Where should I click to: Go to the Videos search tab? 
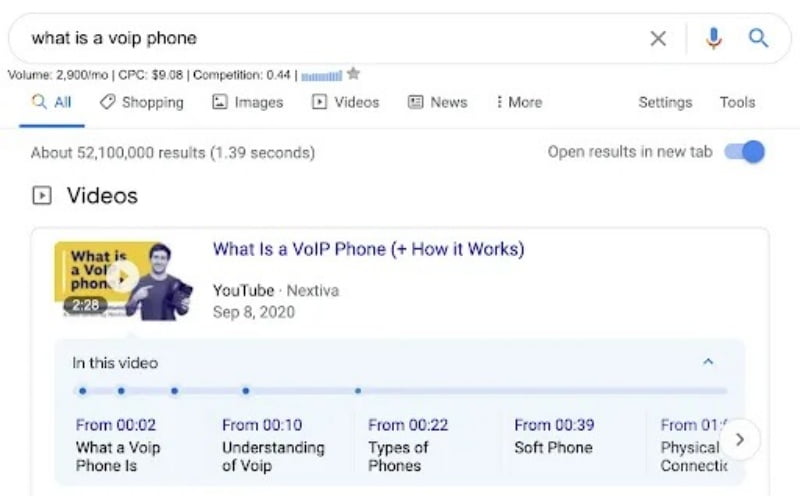point(346,102)
